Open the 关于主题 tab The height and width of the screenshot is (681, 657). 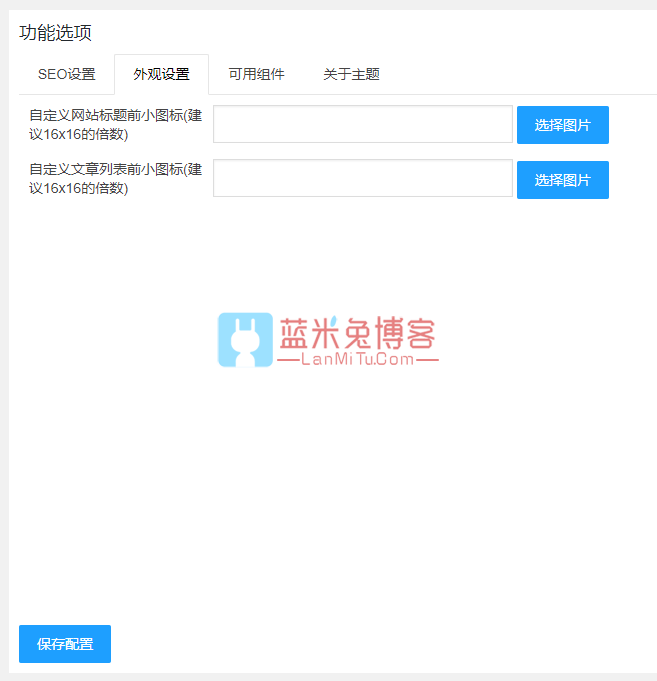tap(351, 74)
